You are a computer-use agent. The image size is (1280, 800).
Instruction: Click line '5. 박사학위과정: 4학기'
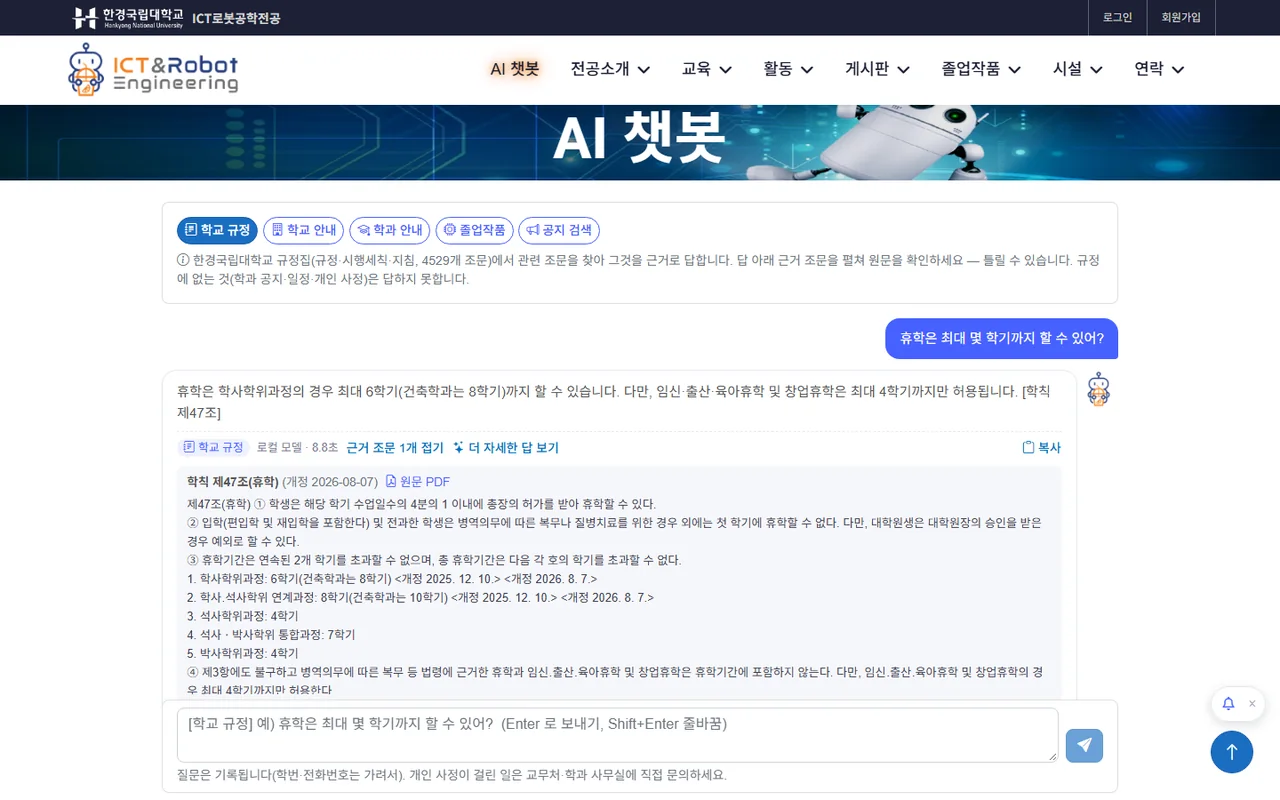[243, 653]
